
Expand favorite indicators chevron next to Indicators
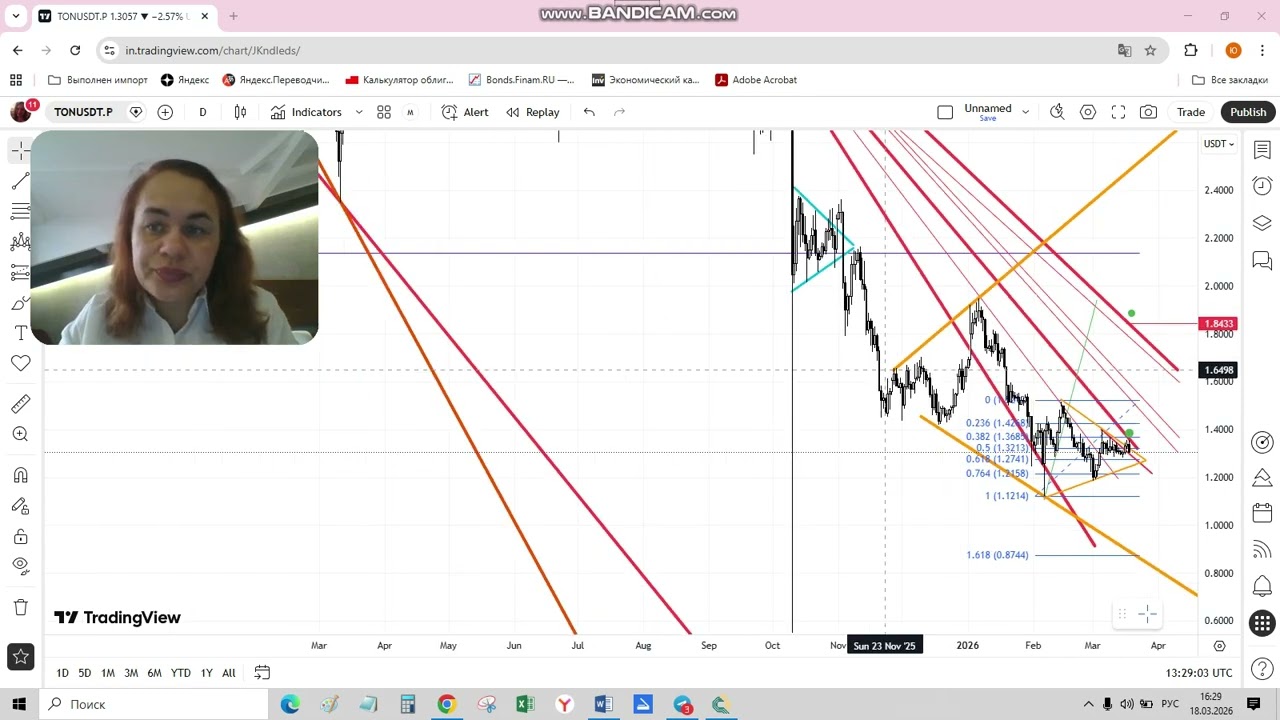(x=359, y=112)
